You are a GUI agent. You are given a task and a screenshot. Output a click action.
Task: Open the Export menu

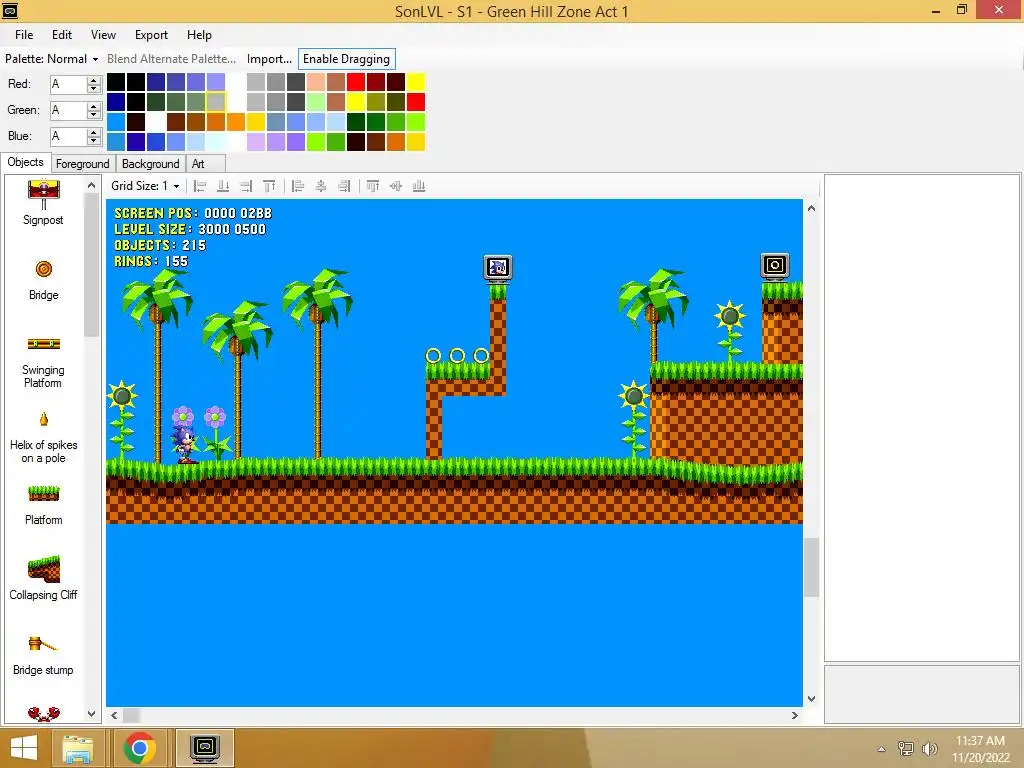[151, 35]
